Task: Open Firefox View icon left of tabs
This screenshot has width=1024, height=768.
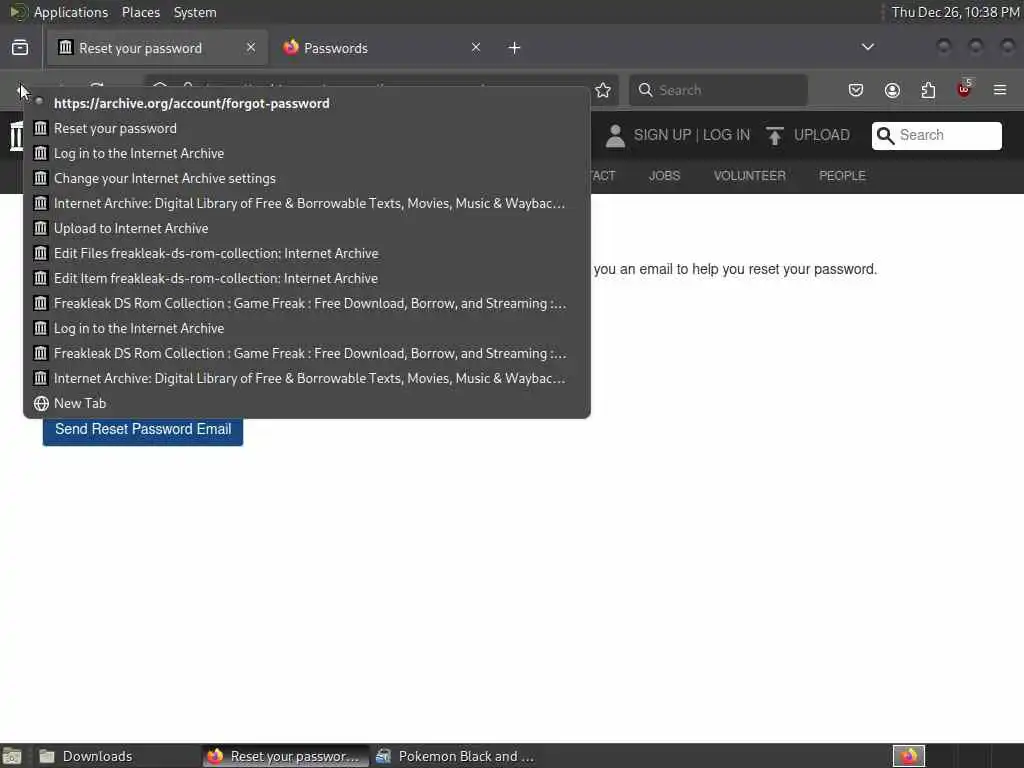Action: [20, 48]
